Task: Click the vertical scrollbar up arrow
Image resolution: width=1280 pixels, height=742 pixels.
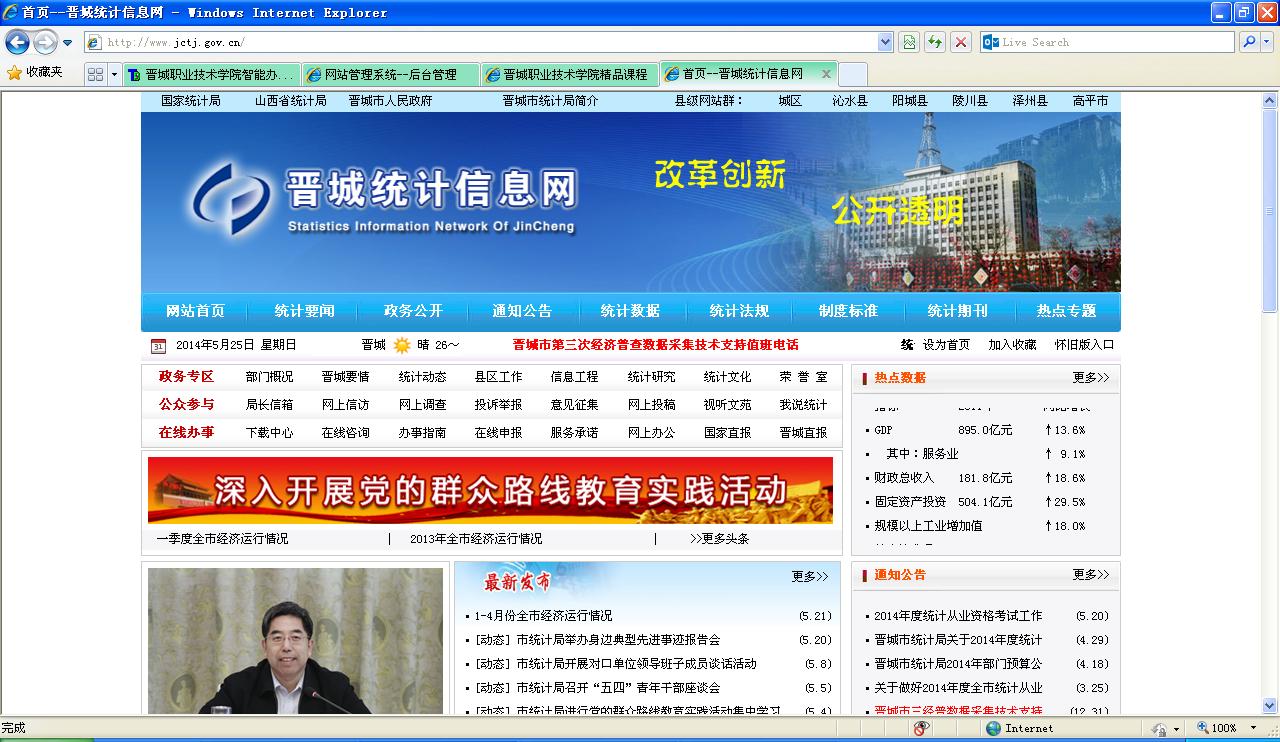Action: [x=1270, y=99]
